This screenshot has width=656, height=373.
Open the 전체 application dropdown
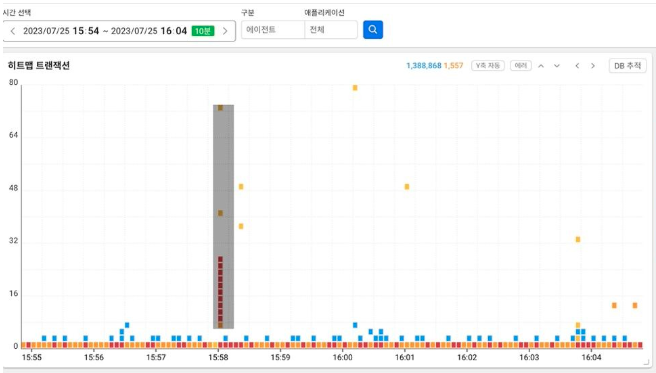pyautogui.click(x=331, y=30)
